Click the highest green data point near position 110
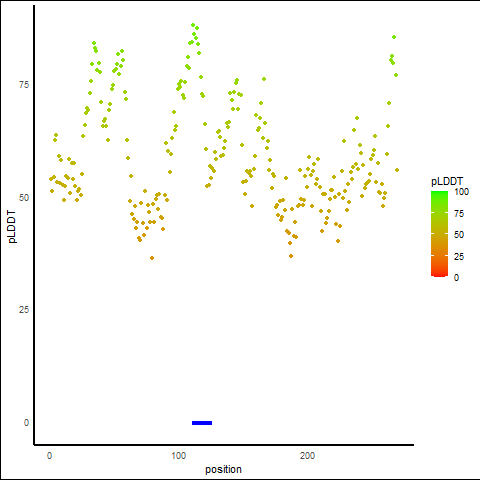 pyautogui.click(x=193, y=25)
